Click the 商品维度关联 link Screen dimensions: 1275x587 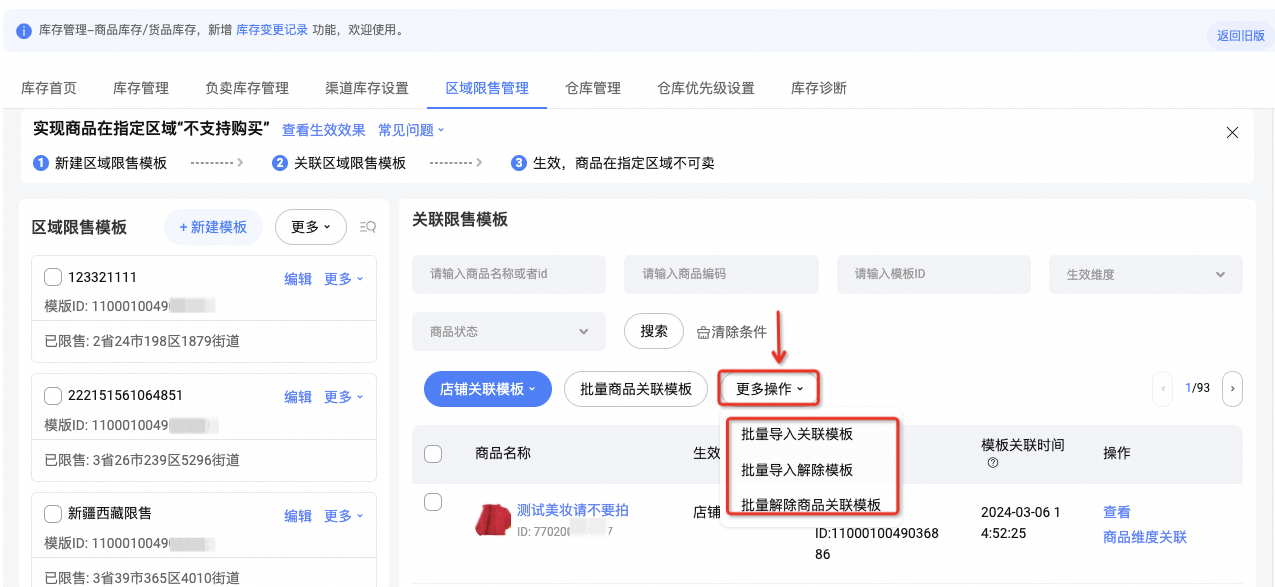point(1145,537)
